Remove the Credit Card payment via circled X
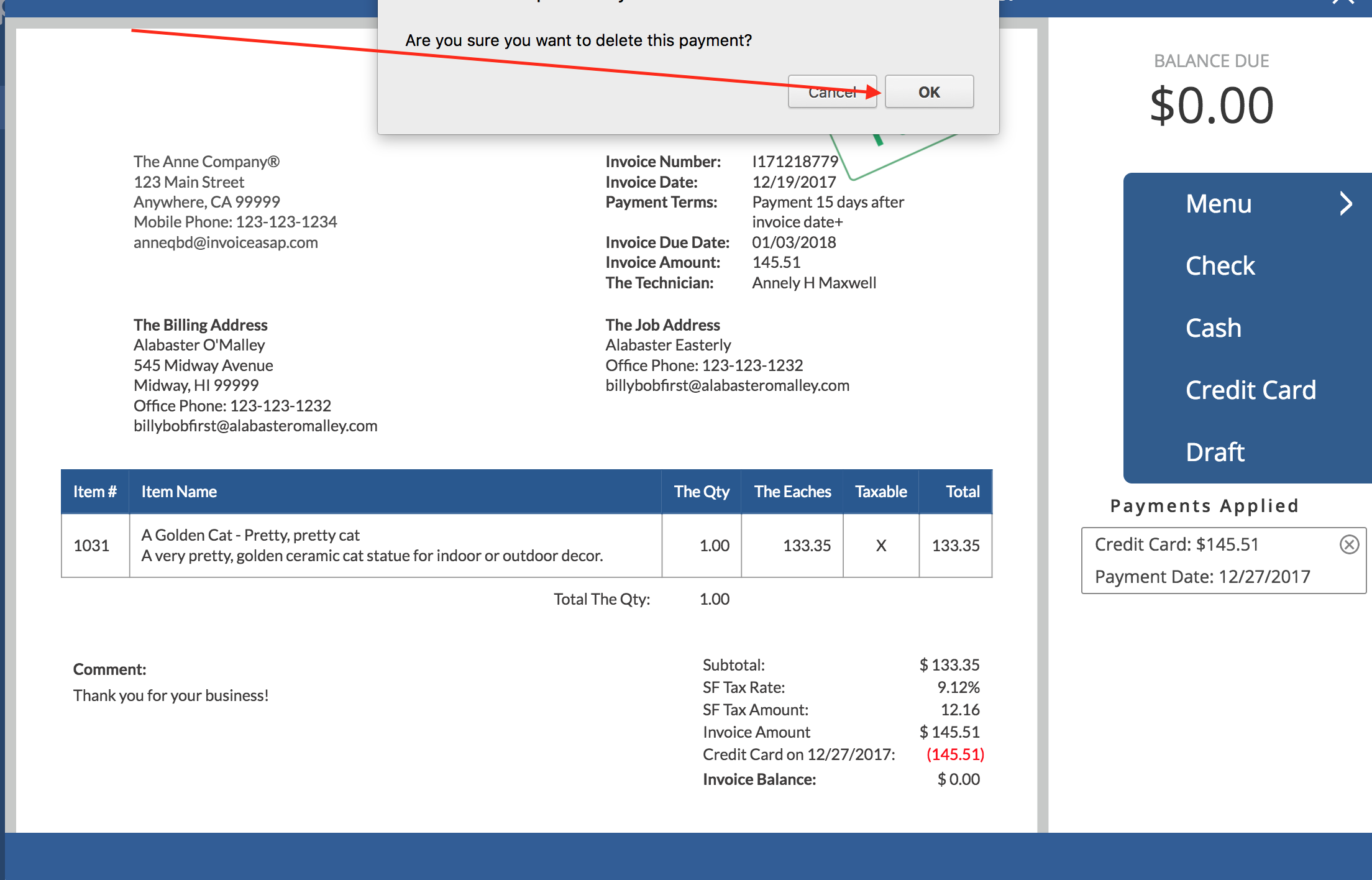Screen dimensions: 1372x880 point(1349,544)
